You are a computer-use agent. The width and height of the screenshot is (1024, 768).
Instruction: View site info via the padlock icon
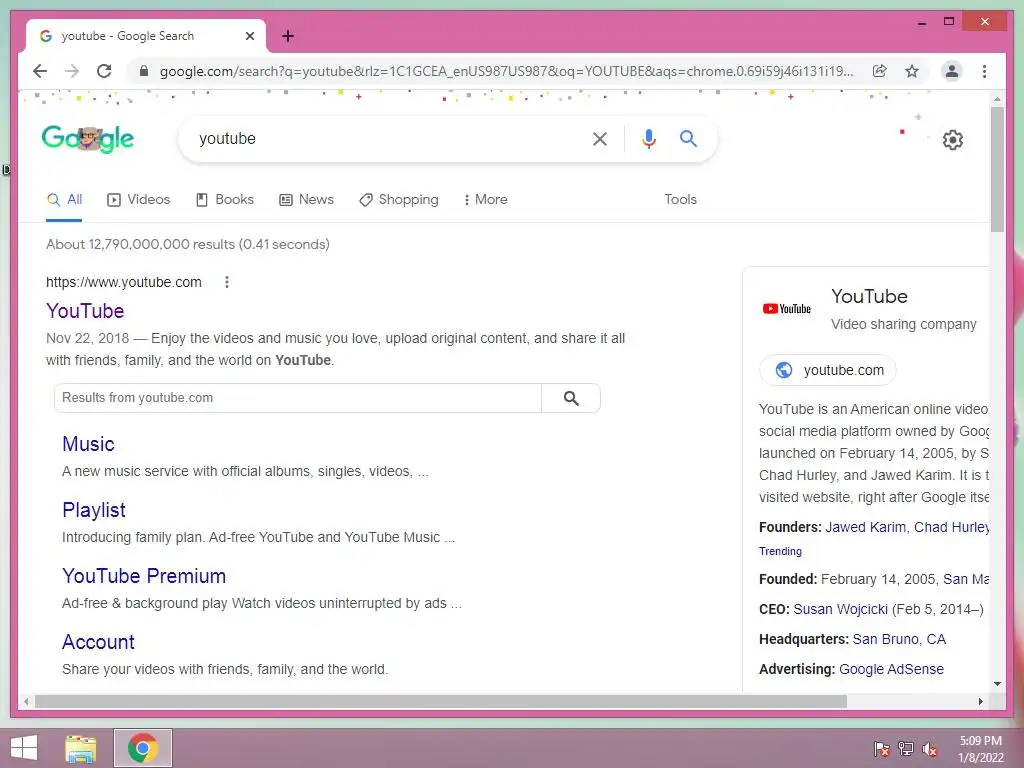click(144, 71)
